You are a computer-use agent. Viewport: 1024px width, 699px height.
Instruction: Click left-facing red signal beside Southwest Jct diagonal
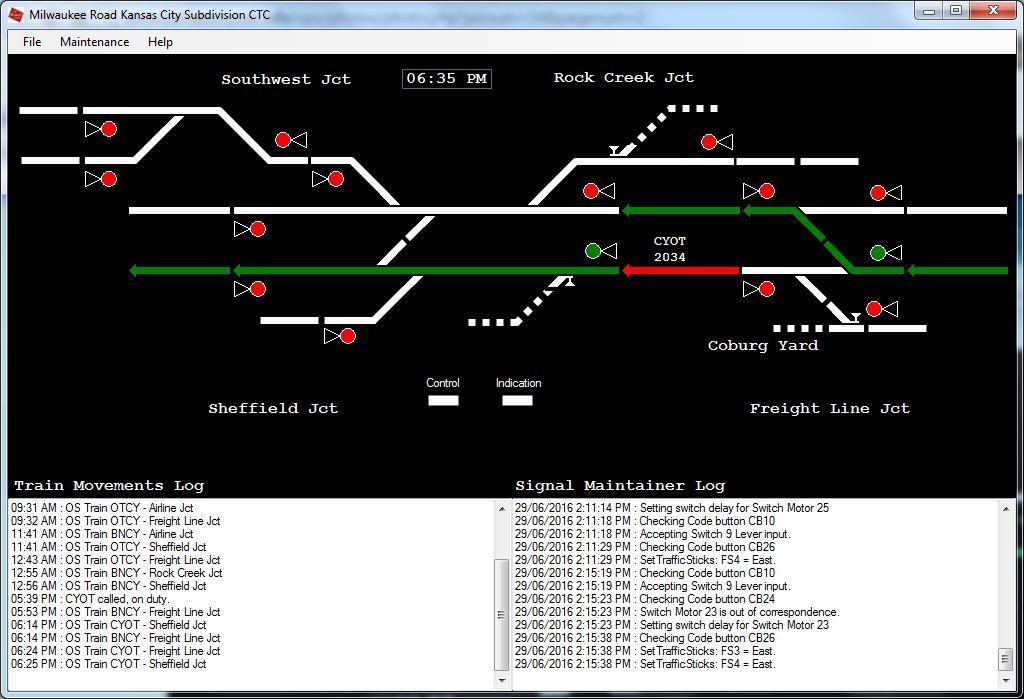[x=291, y=140]
